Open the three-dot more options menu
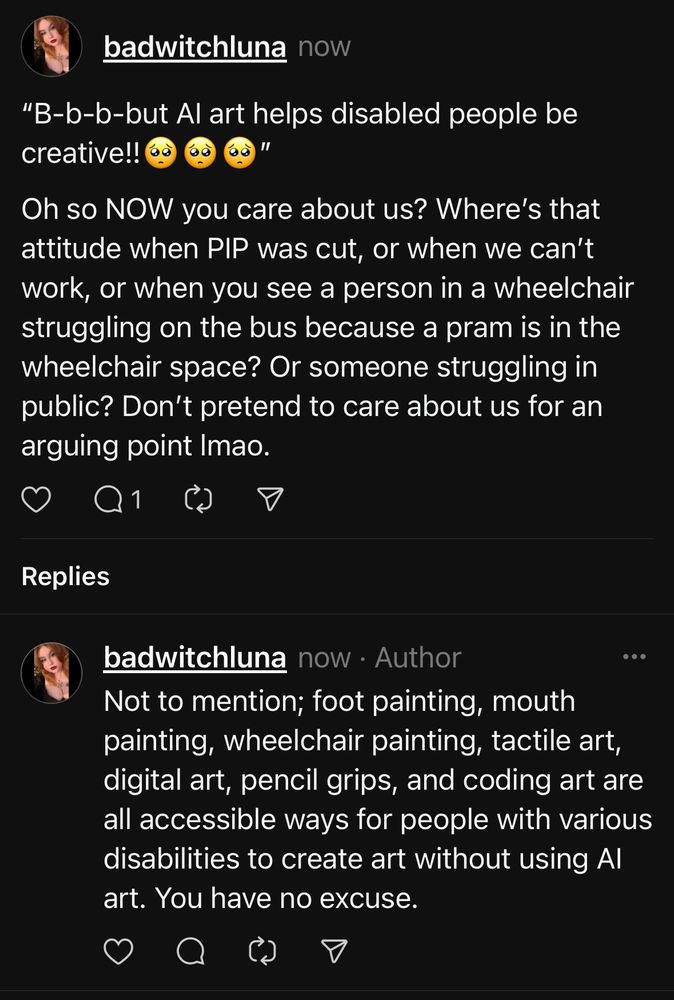The width and height of the screenshot is (674, 1000). tap(634, 657)
